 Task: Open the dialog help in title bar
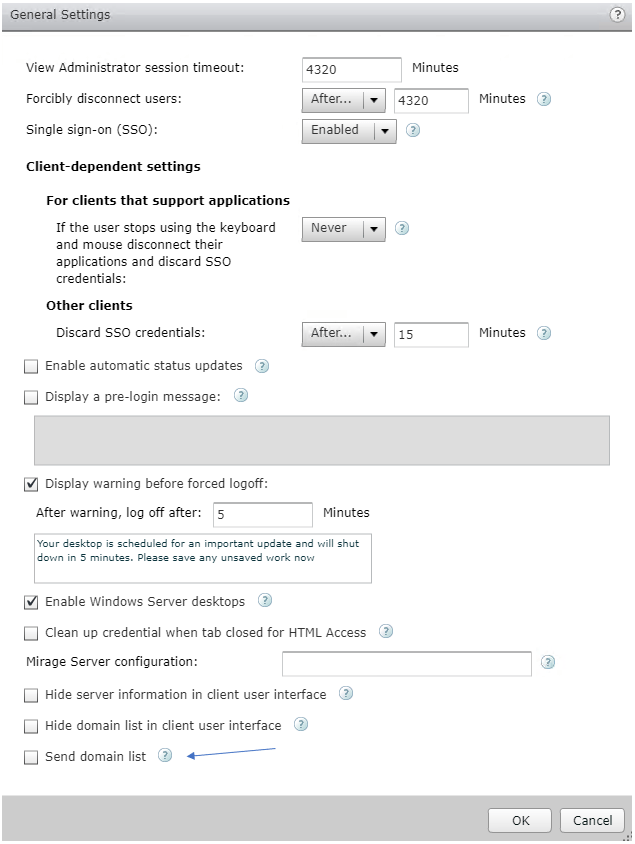(x=618, y=15)
